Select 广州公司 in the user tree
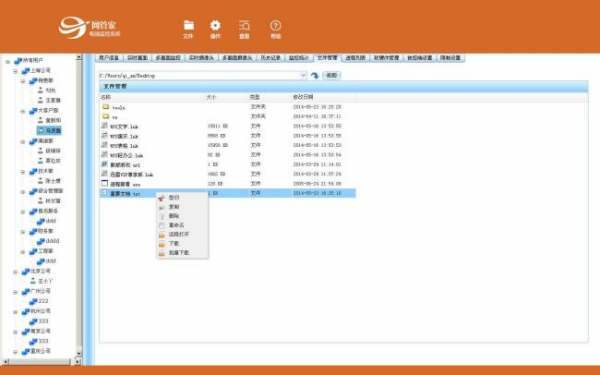The width and height of the screenshot is (600, 375). 40,291
